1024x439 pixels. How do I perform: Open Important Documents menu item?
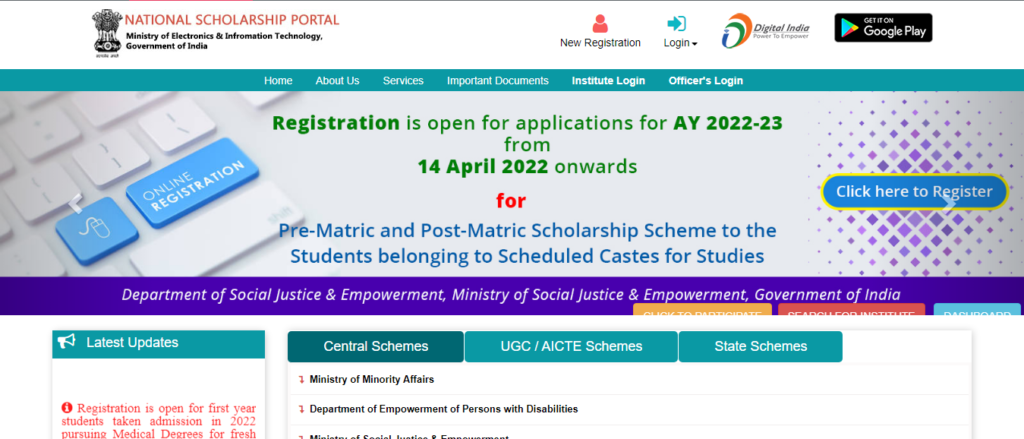[x=498, y=81]
